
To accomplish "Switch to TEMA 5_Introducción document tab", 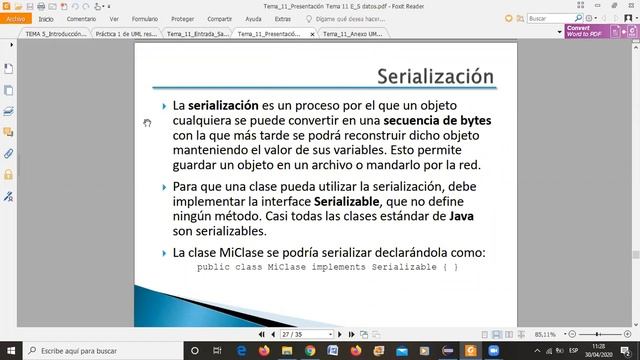I will 56,34.
